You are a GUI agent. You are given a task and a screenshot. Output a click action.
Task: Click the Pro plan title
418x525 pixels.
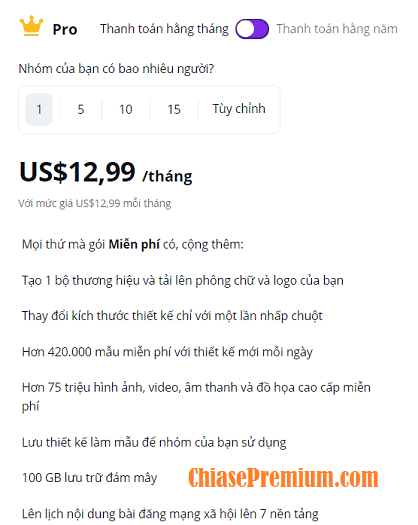pyautogui.click(x=65, y=30)
